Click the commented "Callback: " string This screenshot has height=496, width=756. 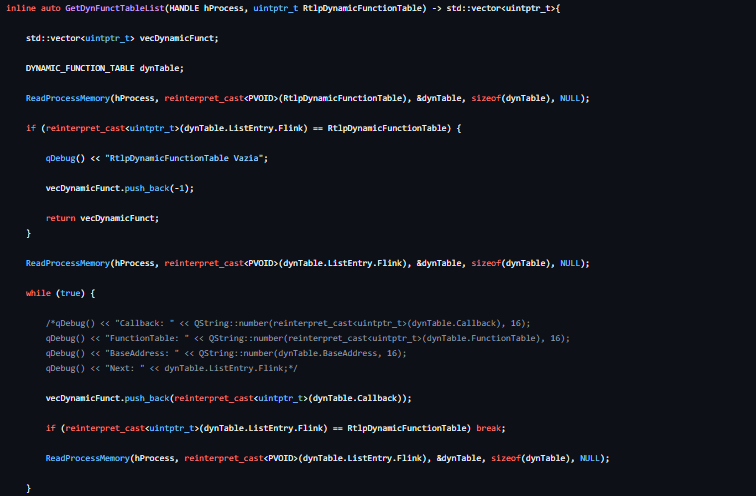point(145,323)
